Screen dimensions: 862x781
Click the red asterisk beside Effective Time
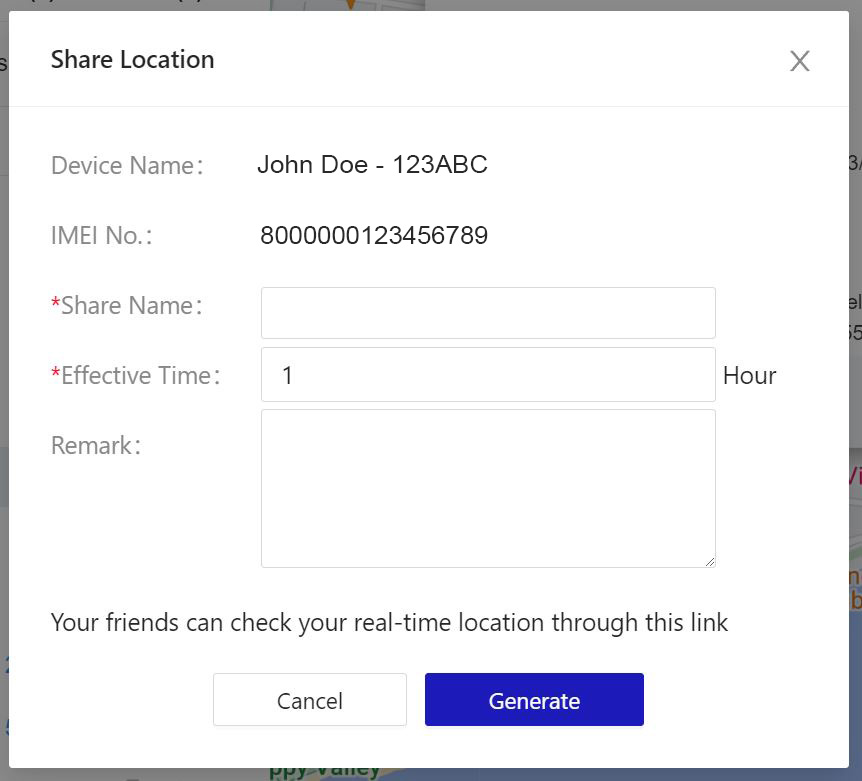pos(56,374)
